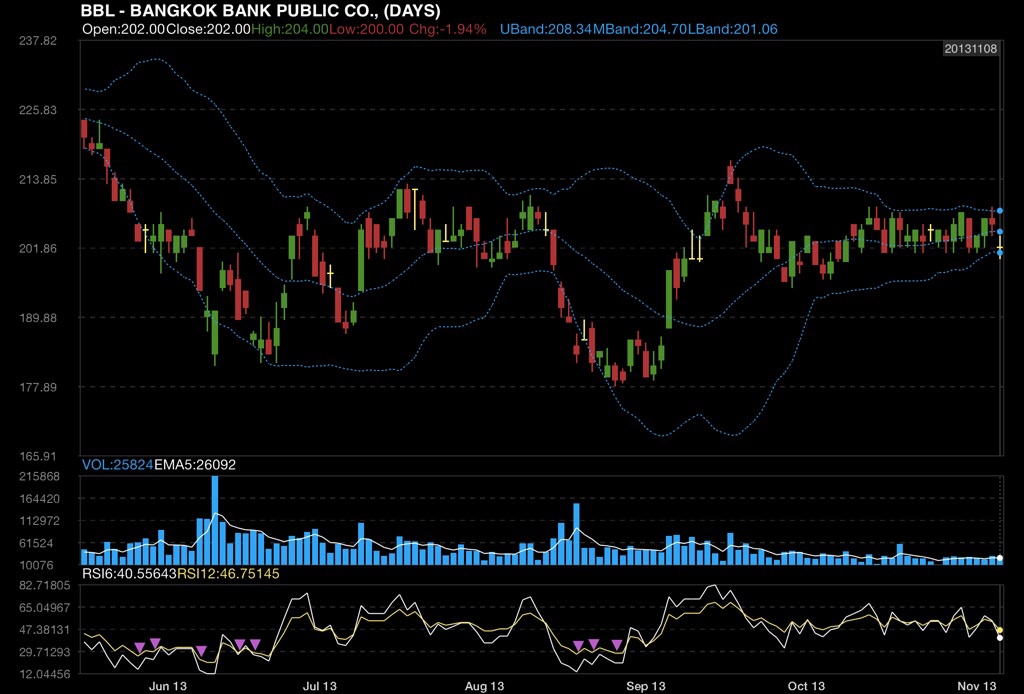Click the EMA5:26092 readout
Viewport: 1024px width, 694px height.
point(195,465)
